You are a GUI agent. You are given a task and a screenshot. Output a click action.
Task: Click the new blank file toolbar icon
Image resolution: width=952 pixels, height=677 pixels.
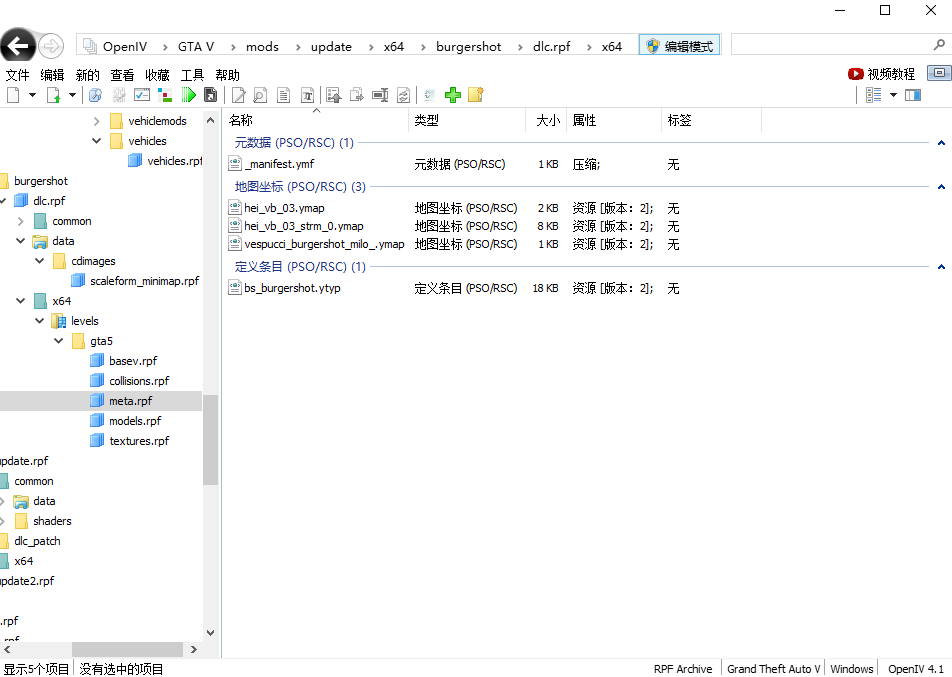click(13, 95)
